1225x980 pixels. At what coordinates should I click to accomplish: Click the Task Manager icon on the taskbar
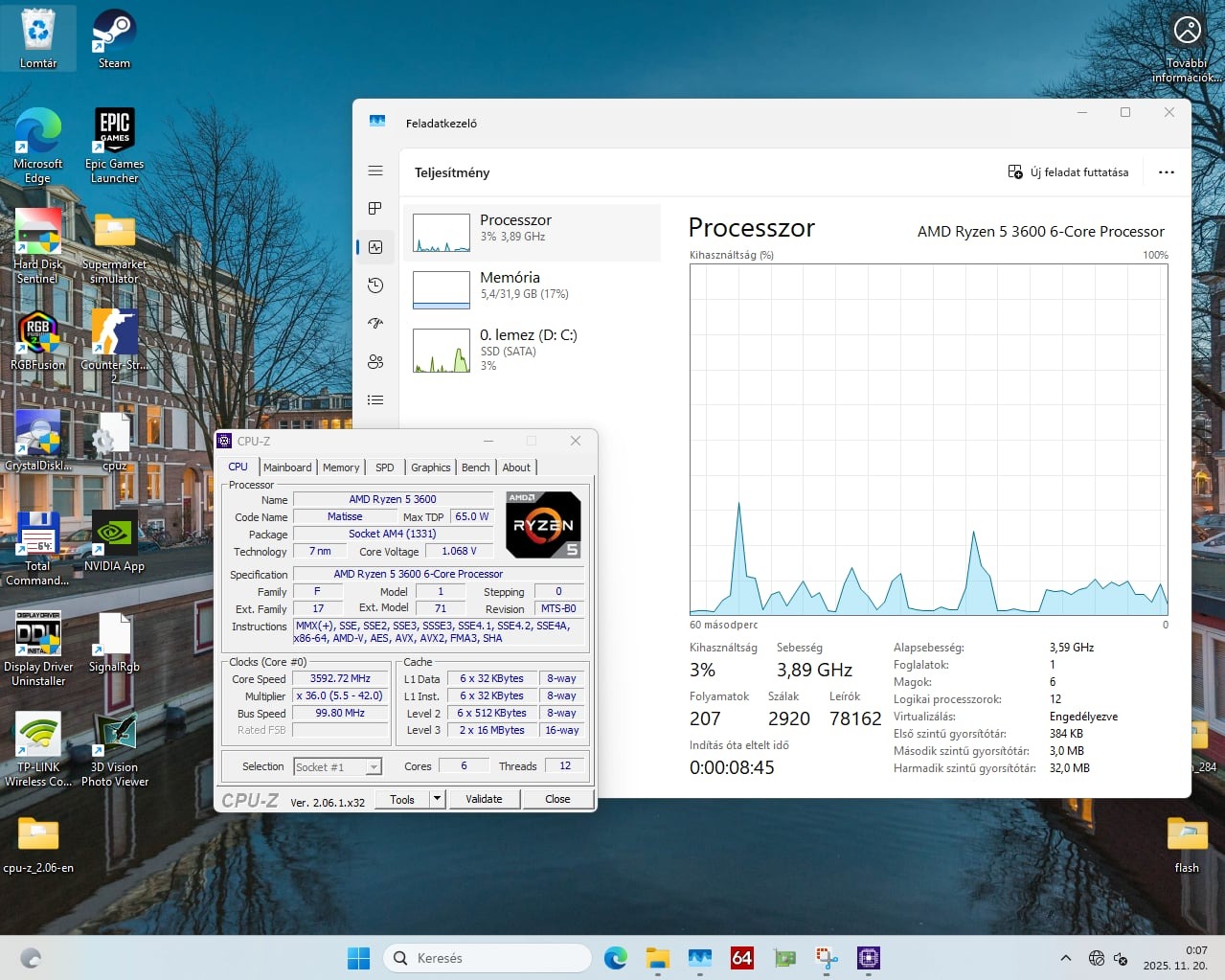699,958
